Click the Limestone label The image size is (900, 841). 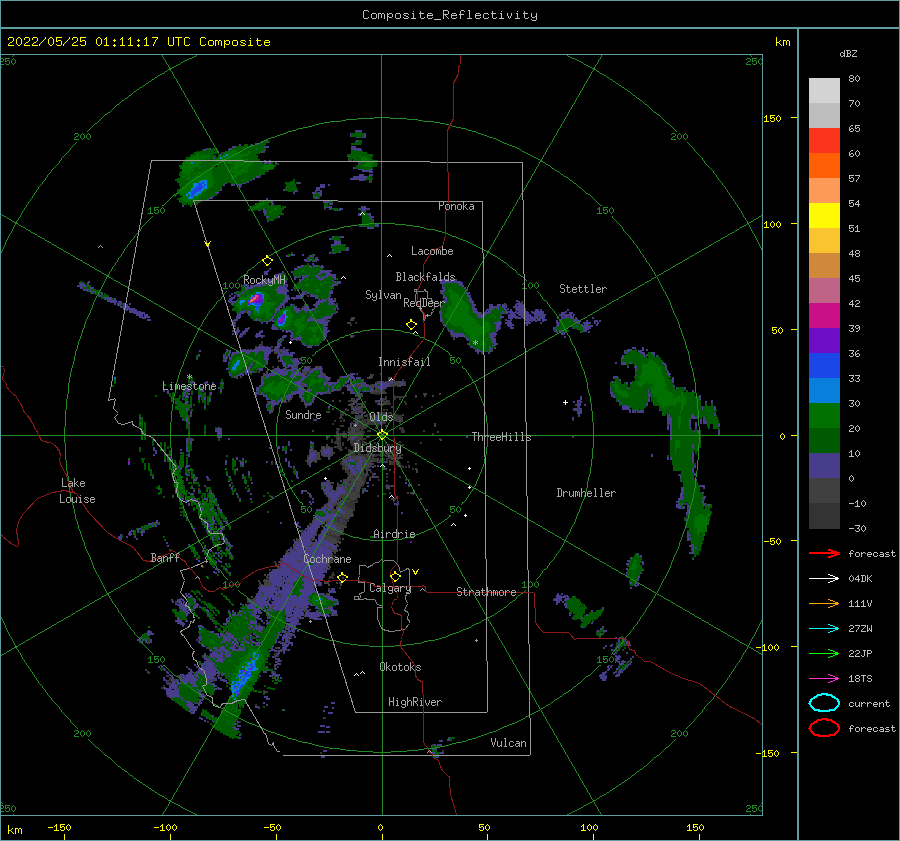tap(189, 386)
